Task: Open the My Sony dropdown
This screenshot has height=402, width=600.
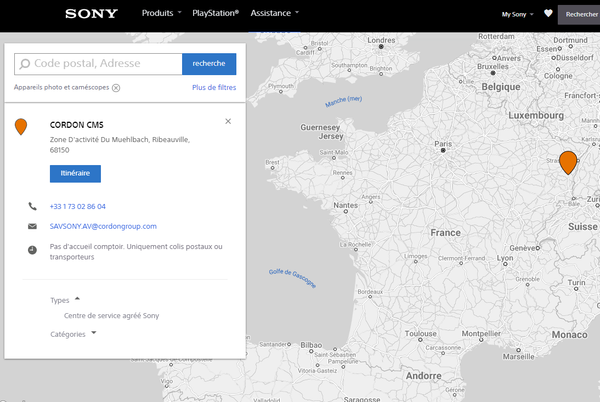Action: 516,15
